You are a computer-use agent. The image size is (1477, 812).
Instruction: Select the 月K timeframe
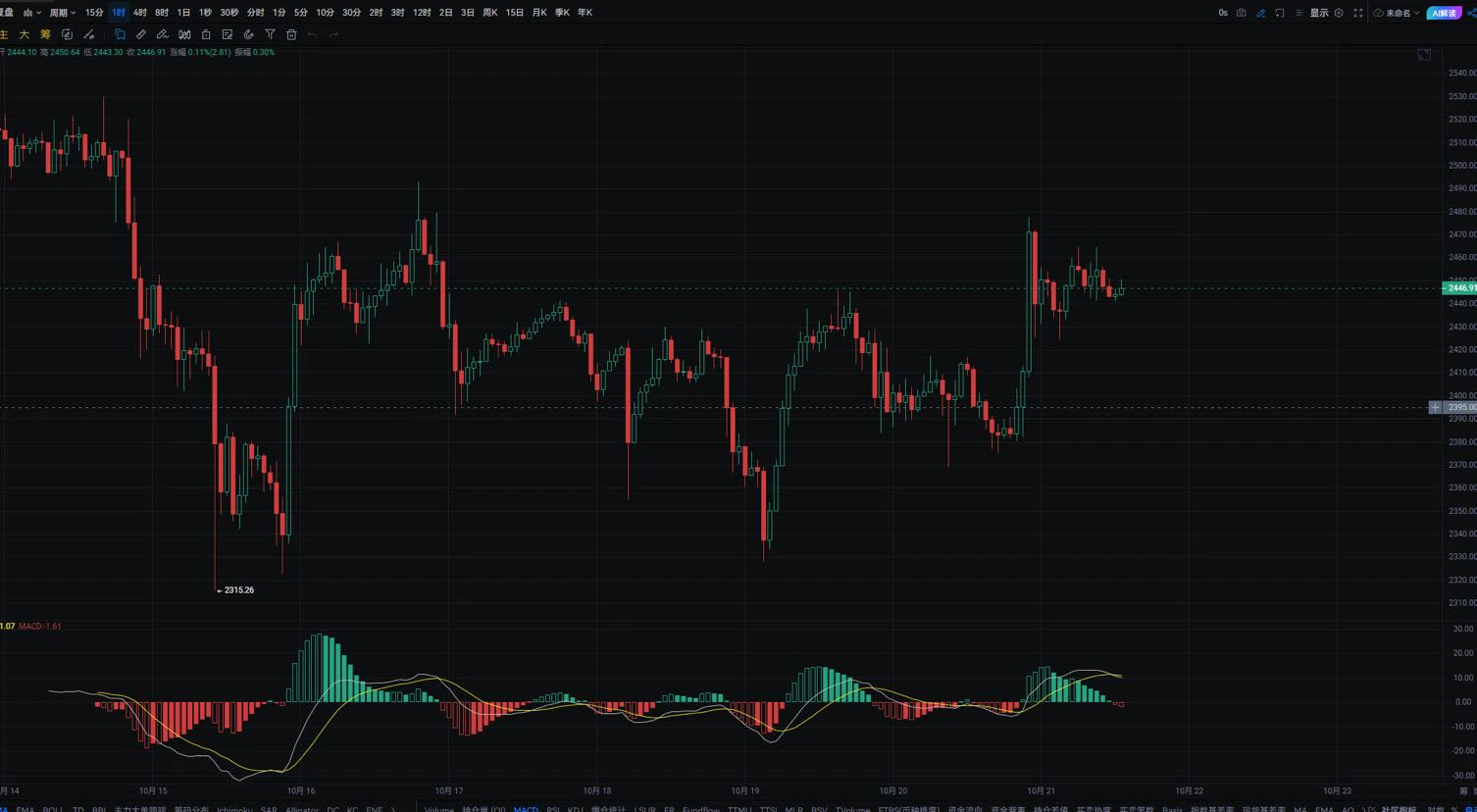[539, 13]
